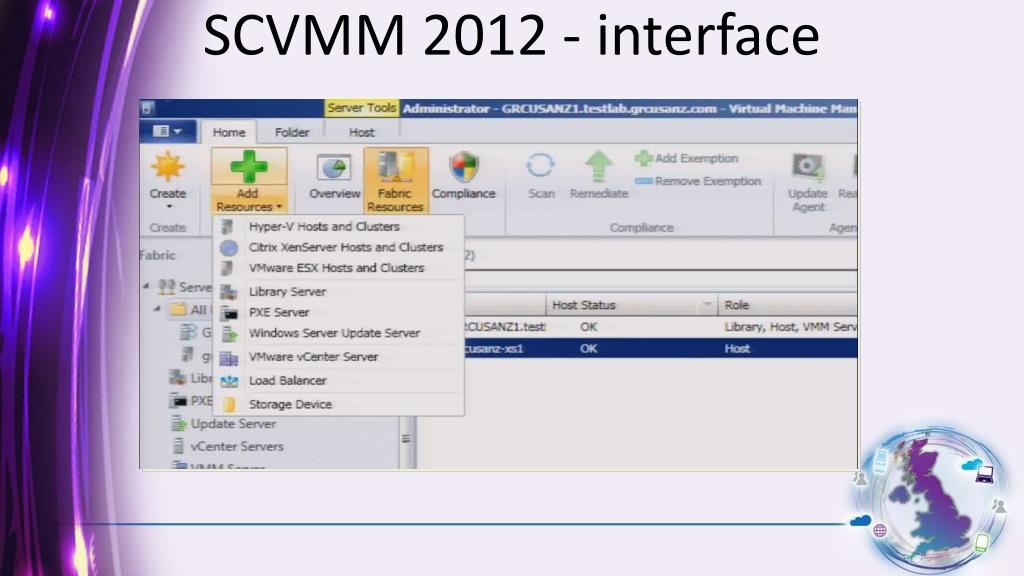Image resolution: width=1024 pixels, height=576 pixels.
Task: Click the Servers node icon
Action: [x=167, y=287]
